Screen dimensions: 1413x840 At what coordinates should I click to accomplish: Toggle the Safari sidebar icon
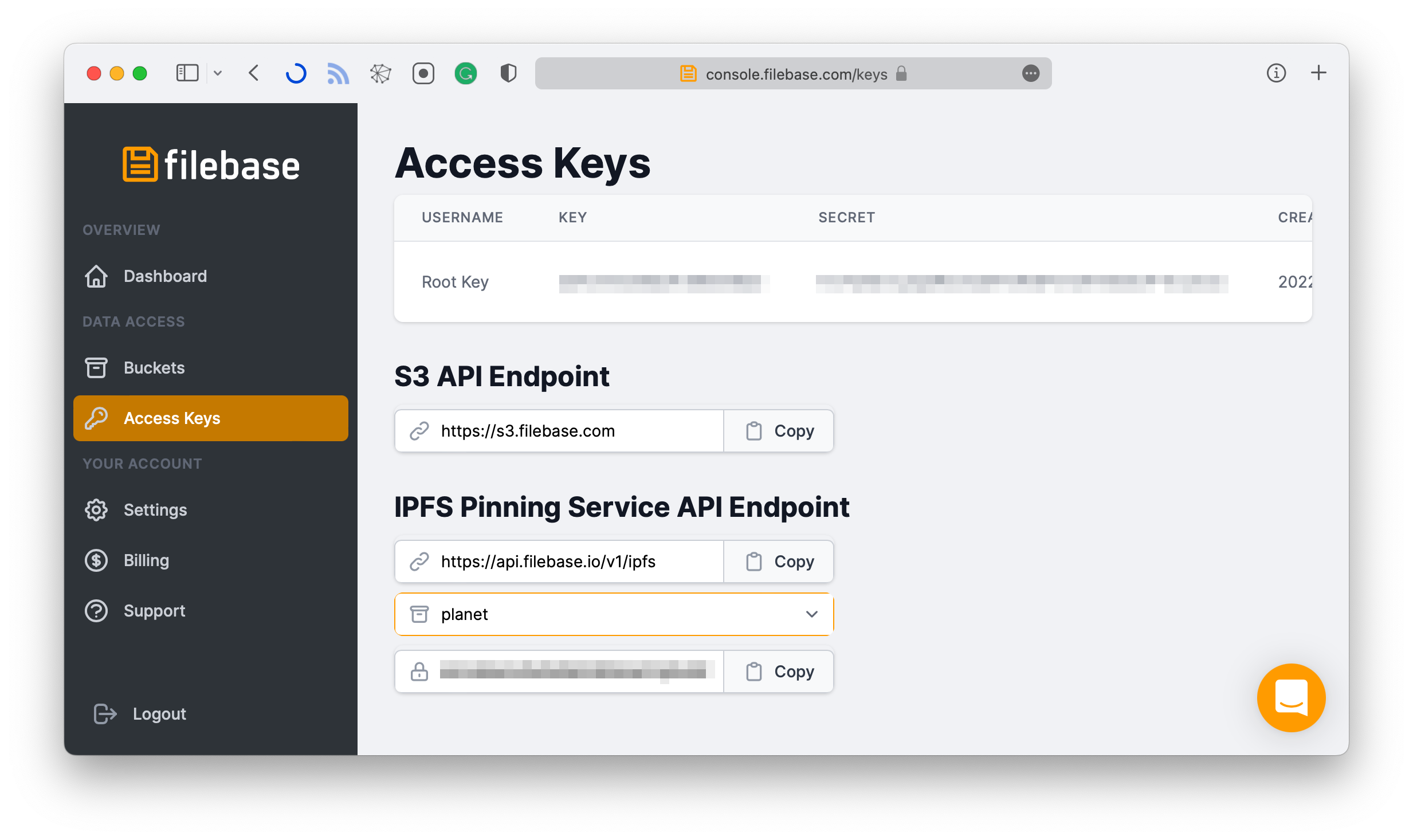187,73
